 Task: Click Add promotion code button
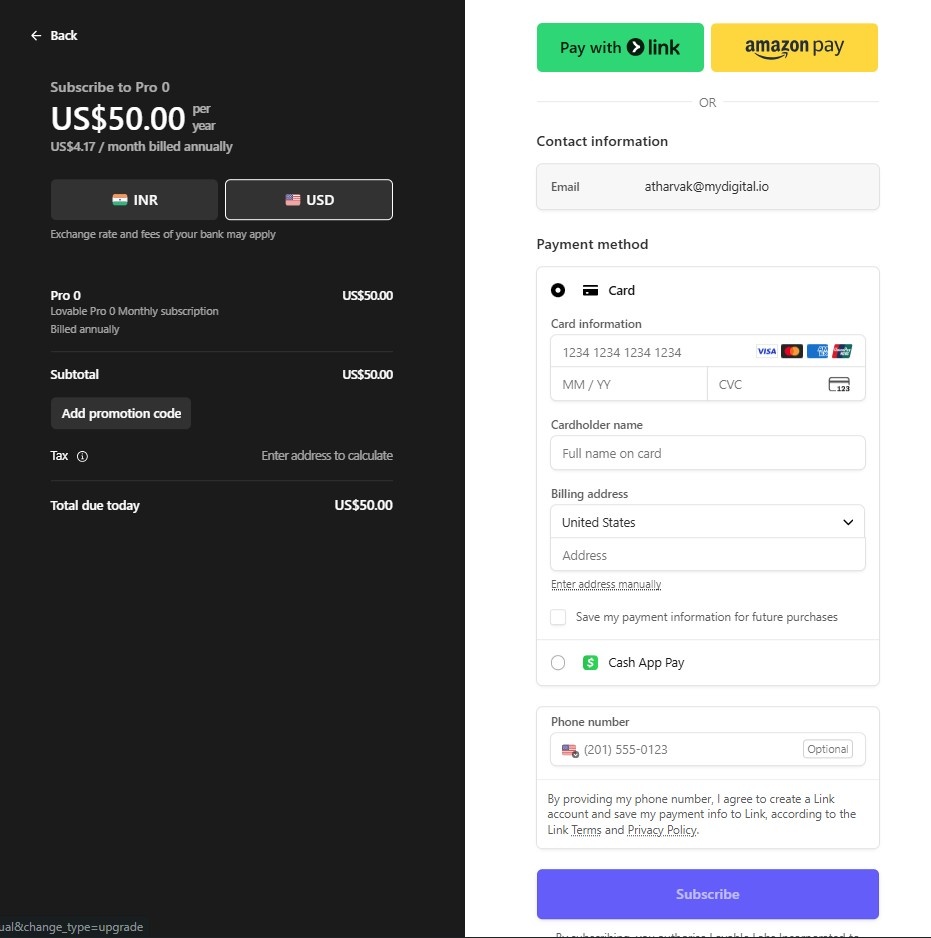[121, 413]
